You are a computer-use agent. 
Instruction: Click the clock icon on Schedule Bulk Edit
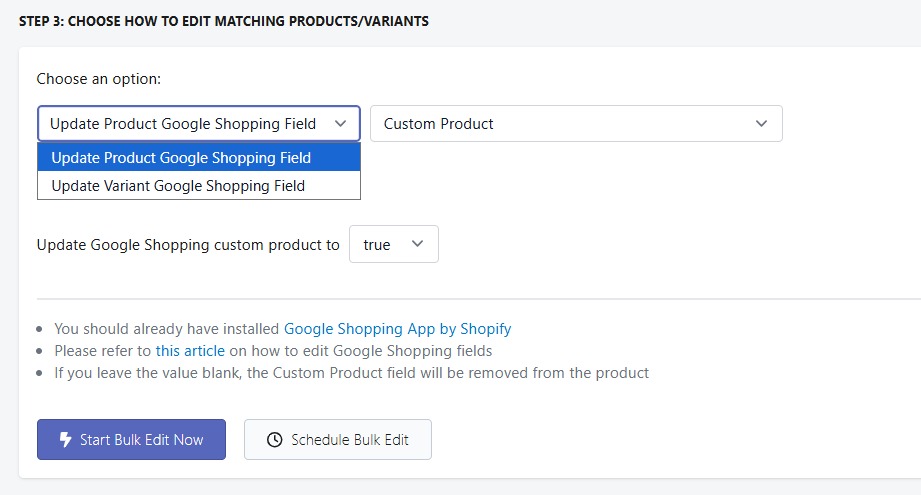point(274,440)
